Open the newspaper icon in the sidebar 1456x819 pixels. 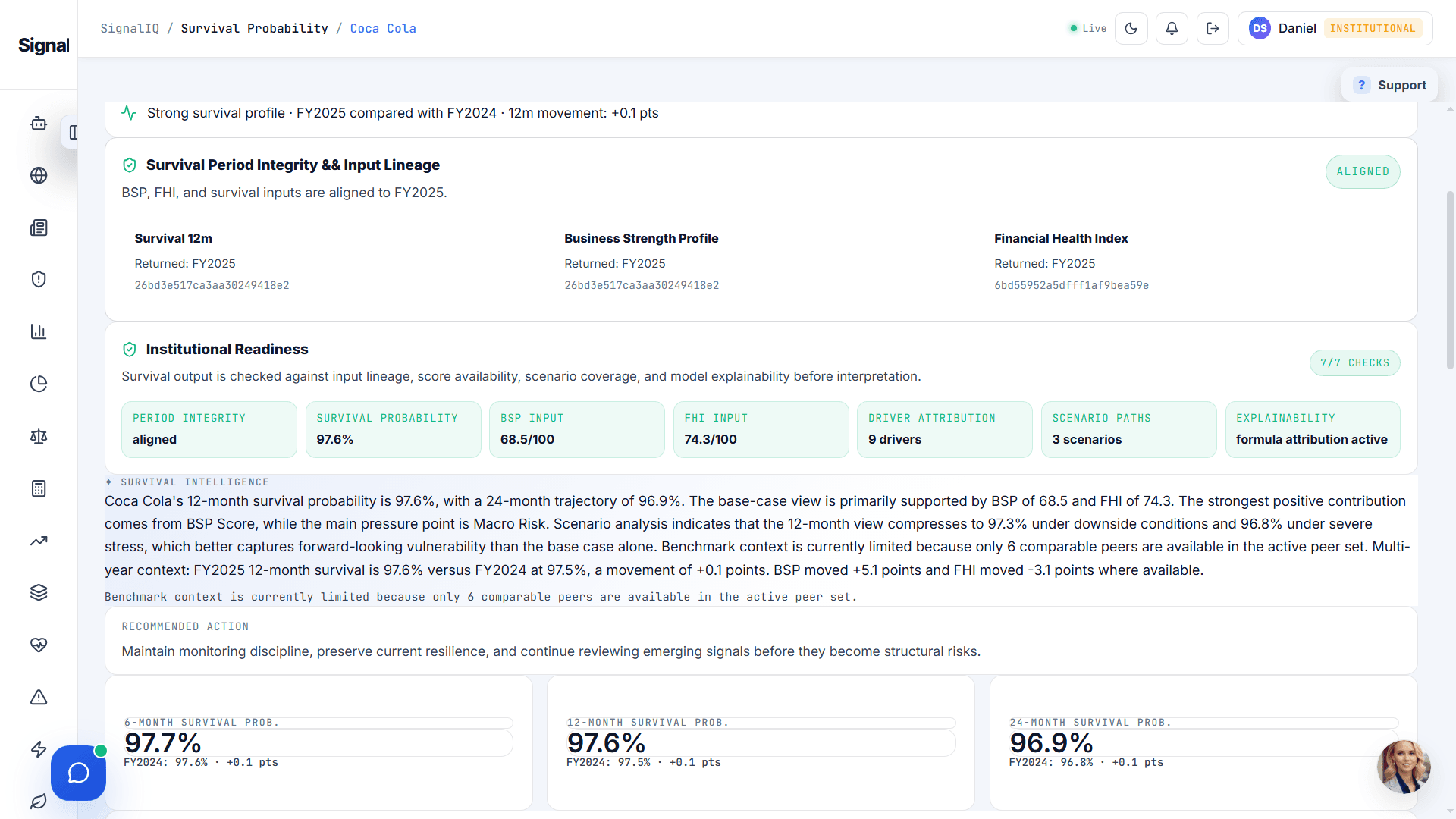click(39, 227)
